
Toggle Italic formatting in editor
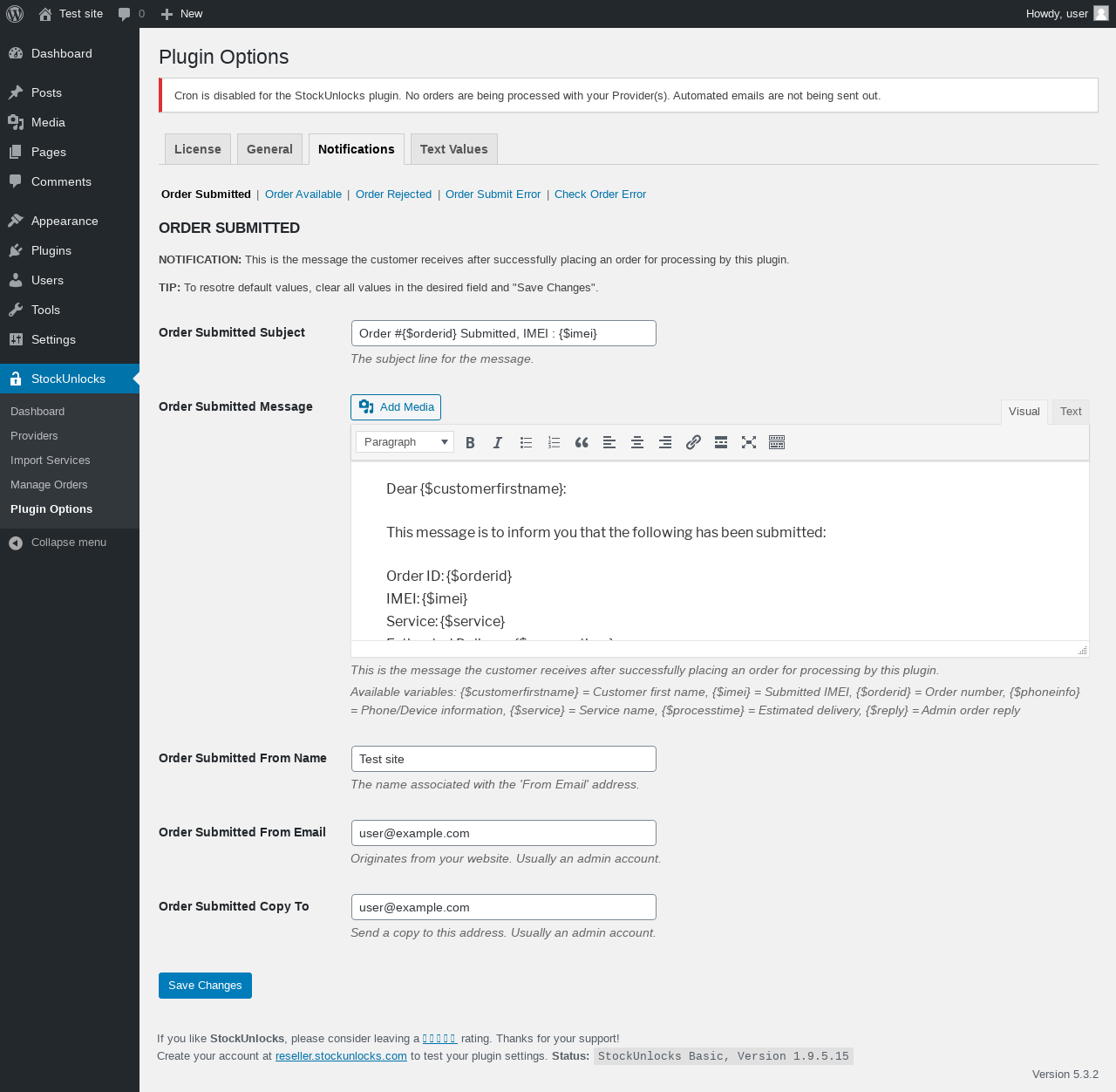498,442
